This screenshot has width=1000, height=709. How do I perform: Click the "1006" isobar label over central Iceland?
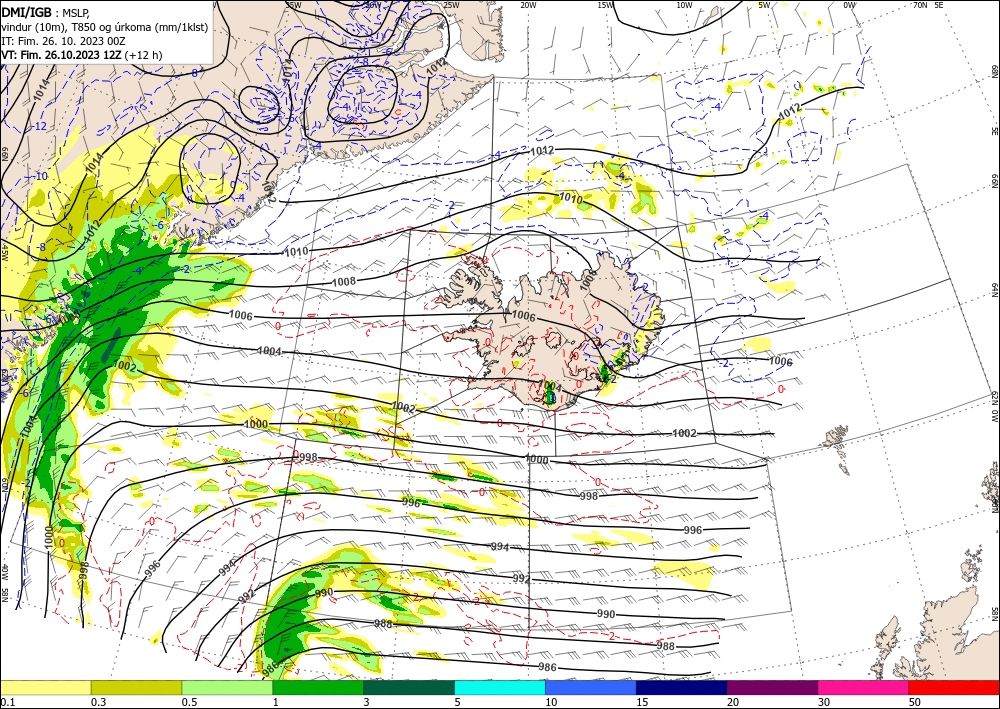(x=524, y=316)
